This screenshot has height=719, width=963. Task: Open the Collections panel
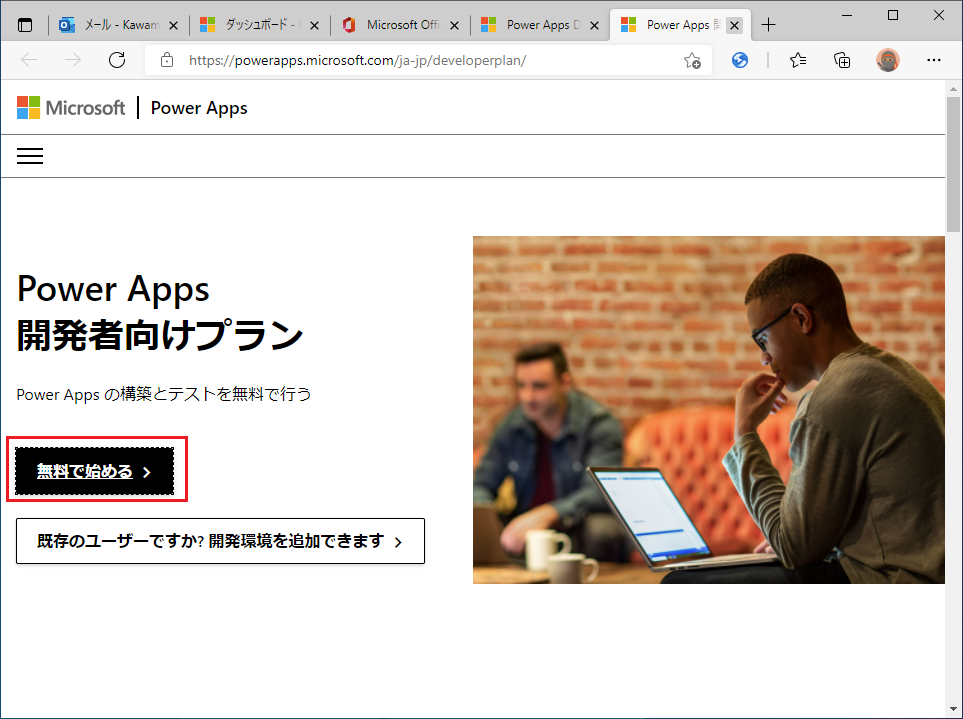(x=842, y=60)
